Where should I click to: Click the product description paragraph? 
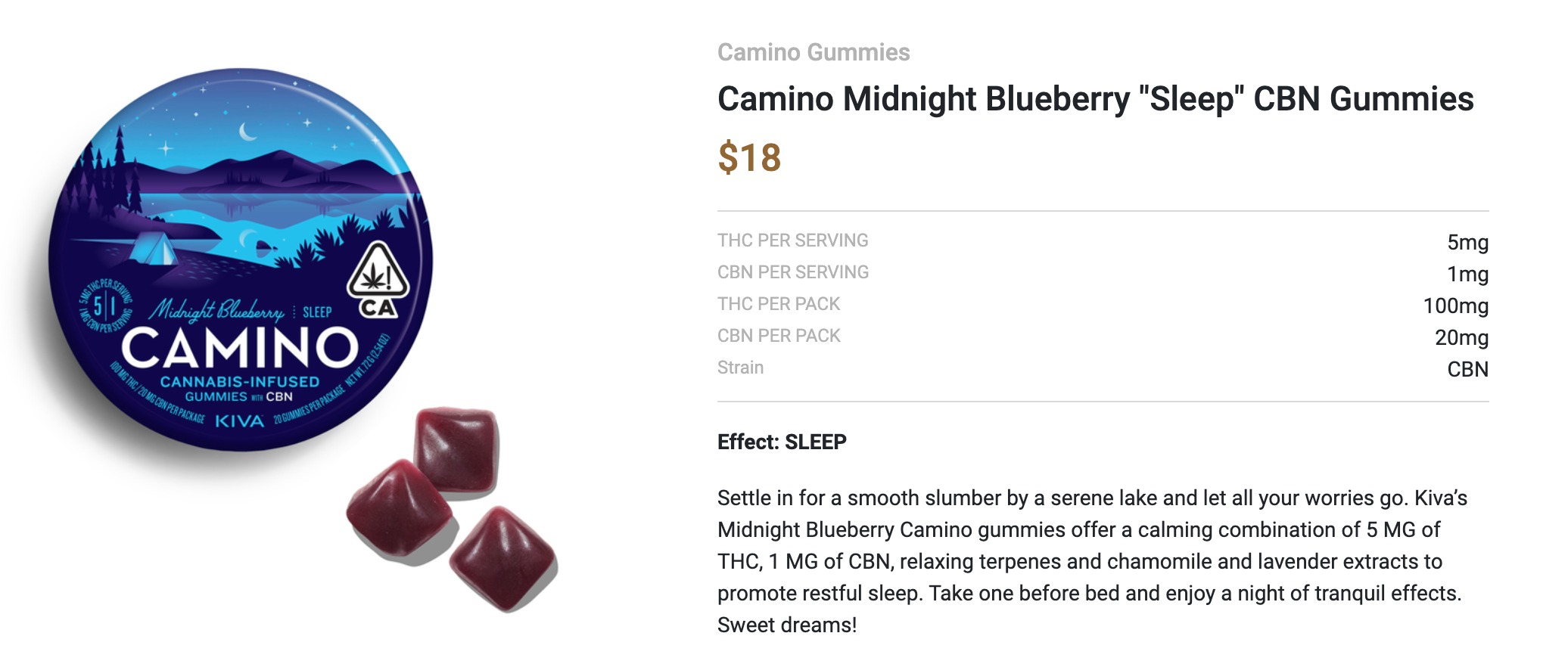(x=1092, y=561)
